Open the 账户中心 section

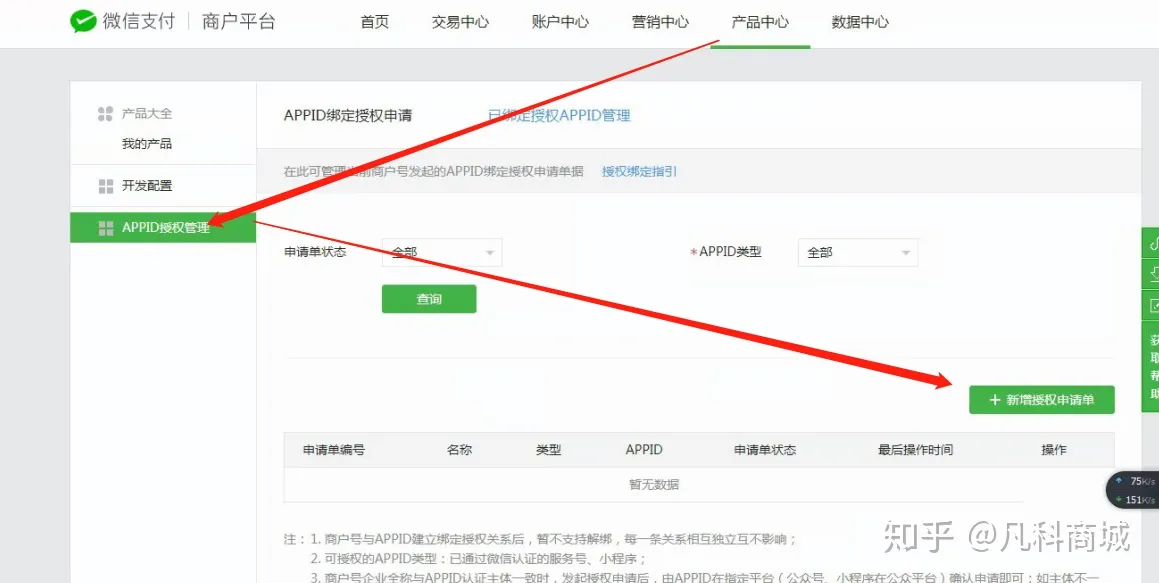coord(559,21)
